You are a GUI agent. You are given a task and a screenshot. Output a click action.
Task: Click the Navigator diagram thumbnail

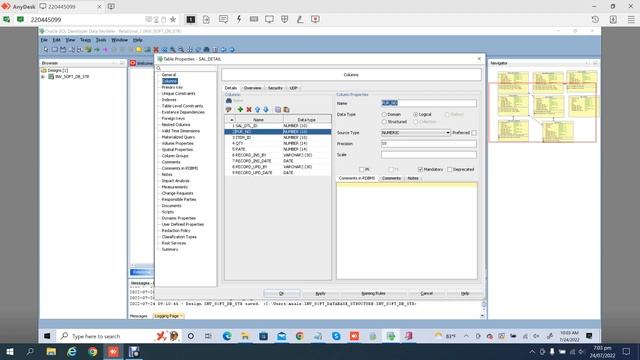coord(544,106)
